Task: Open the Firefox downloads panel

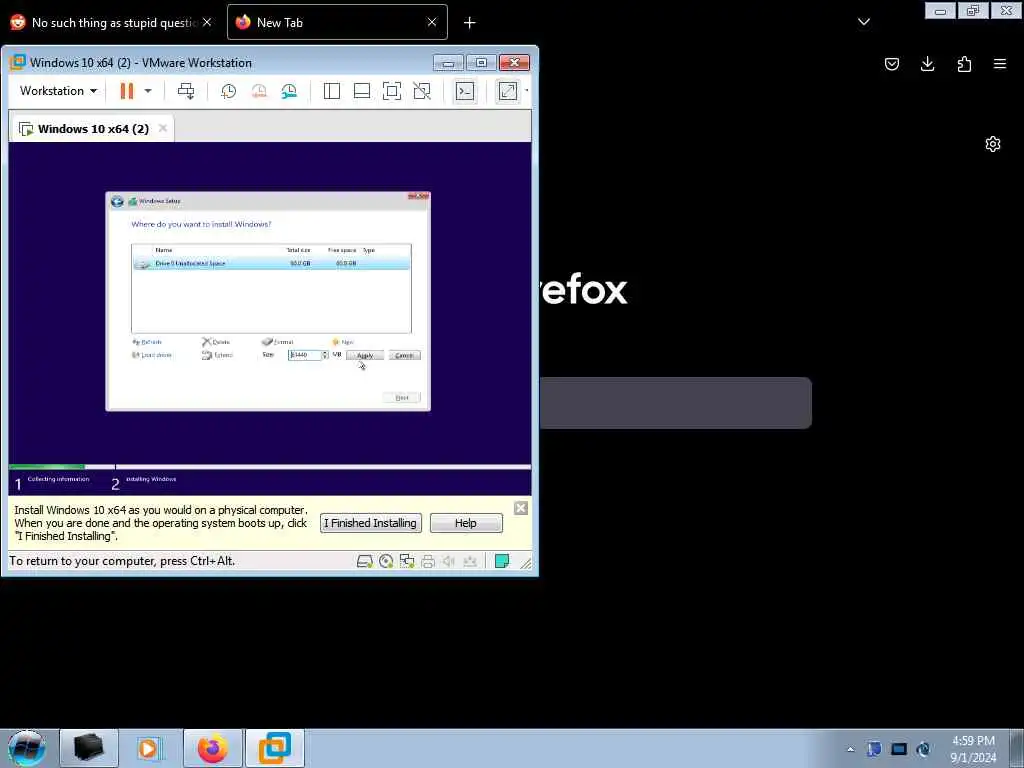Action: point(927,64)
